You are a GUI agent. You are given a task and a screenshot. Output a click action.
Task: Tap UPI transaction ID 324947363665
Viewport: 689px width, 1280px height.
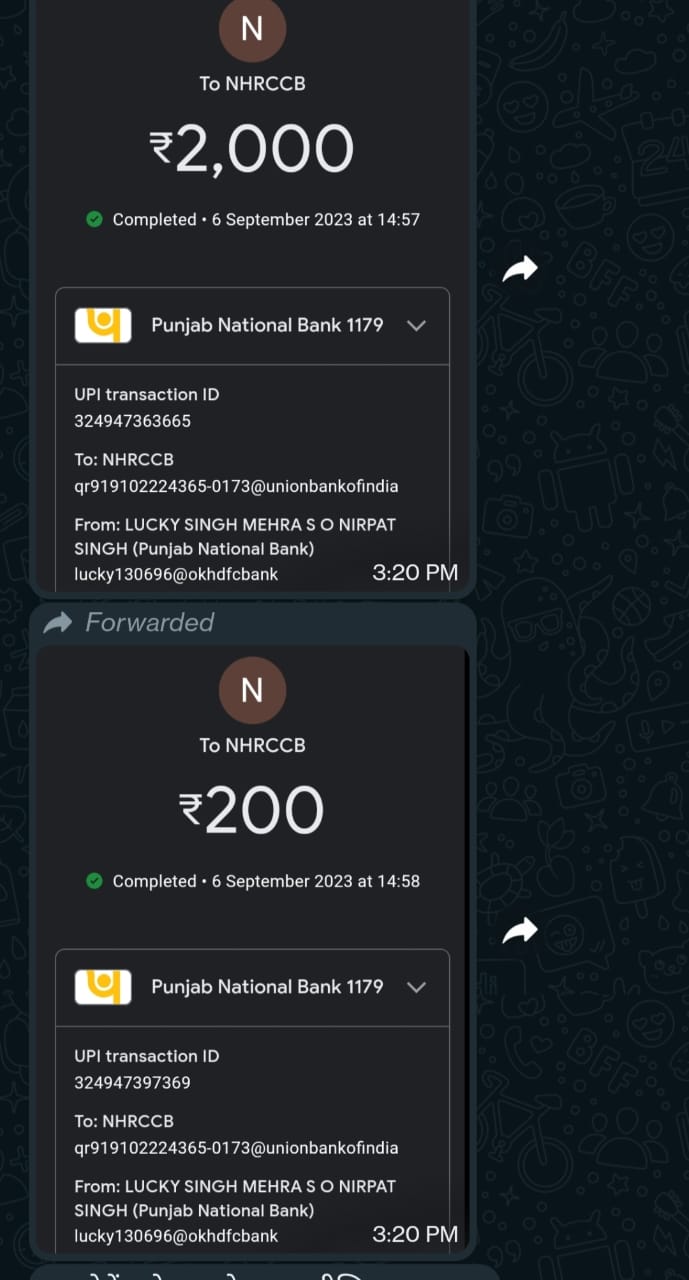coord(132,421)
